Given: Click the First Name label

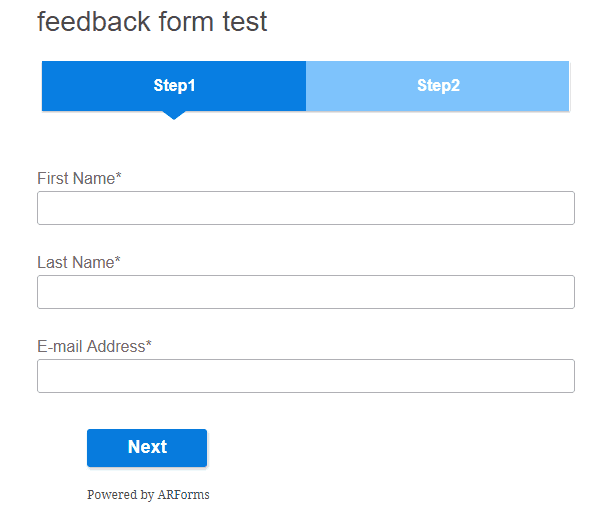Looking at the screenshot, I should pos(76,178).
